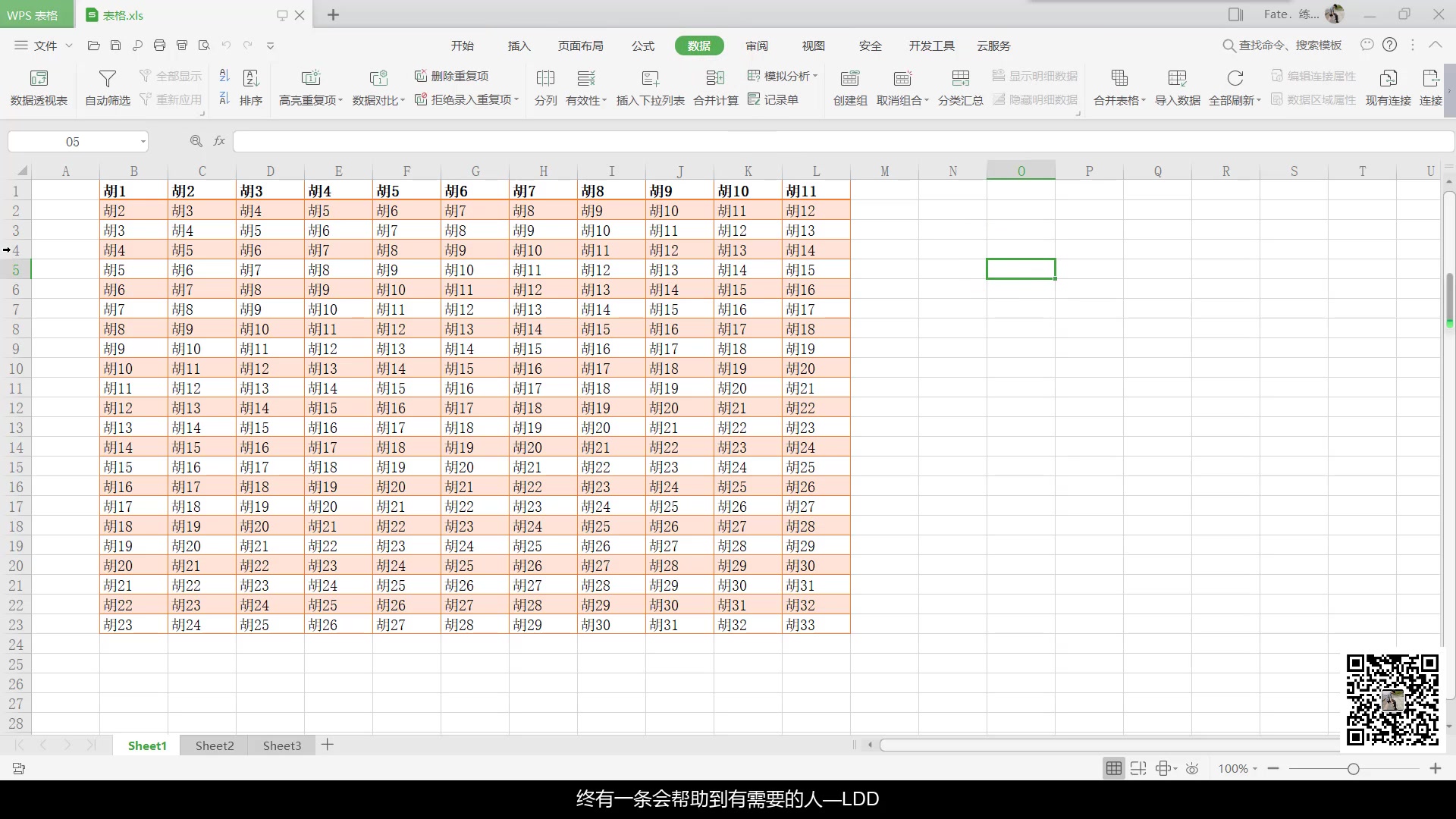Viewport: 1456px width, 819px height.
Task: Open the zoom level 100% dropdown
Action: coord(1238,769)
